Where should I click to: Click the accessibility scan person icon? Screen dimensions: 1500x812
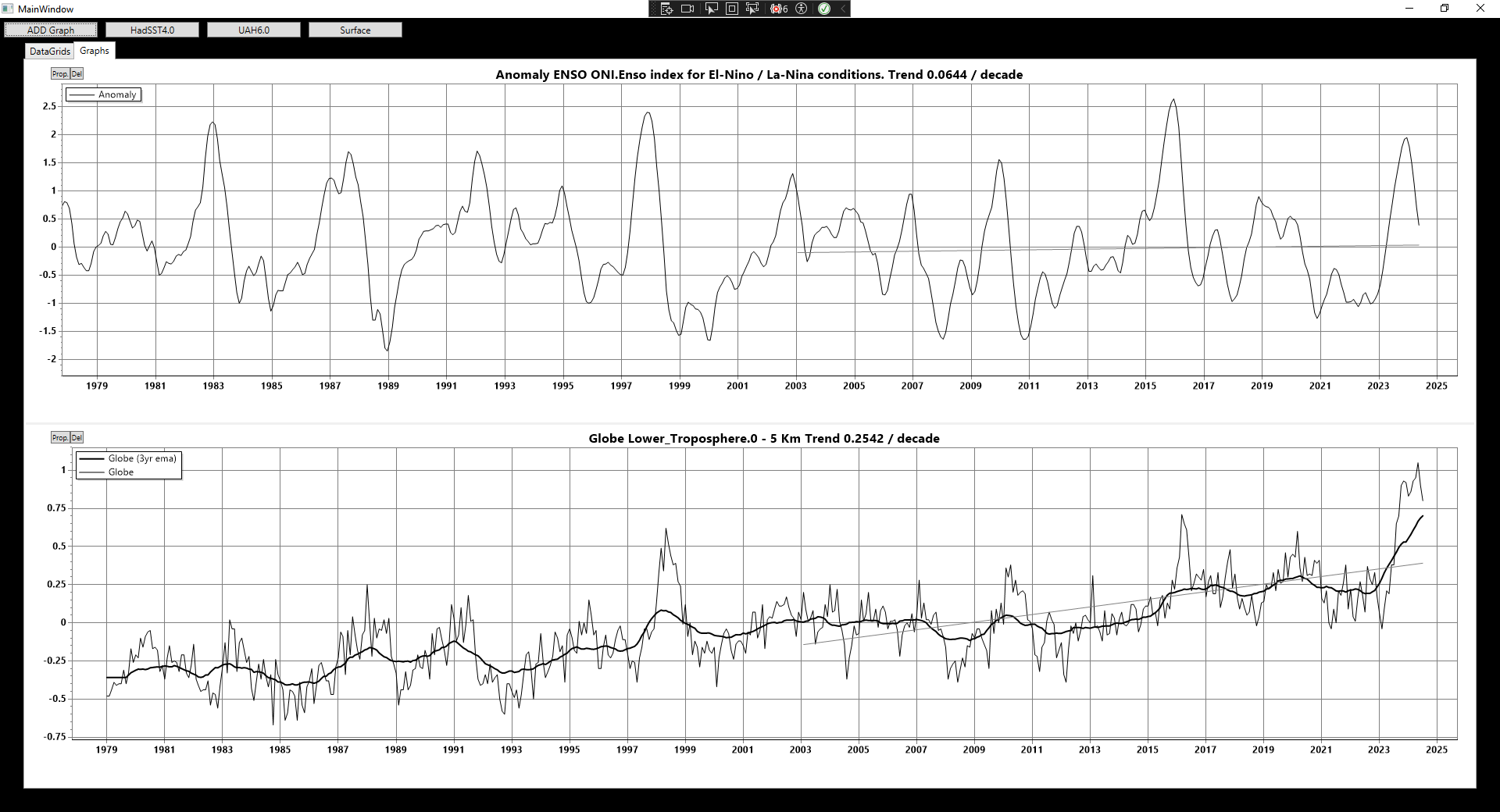pos(801,9)
